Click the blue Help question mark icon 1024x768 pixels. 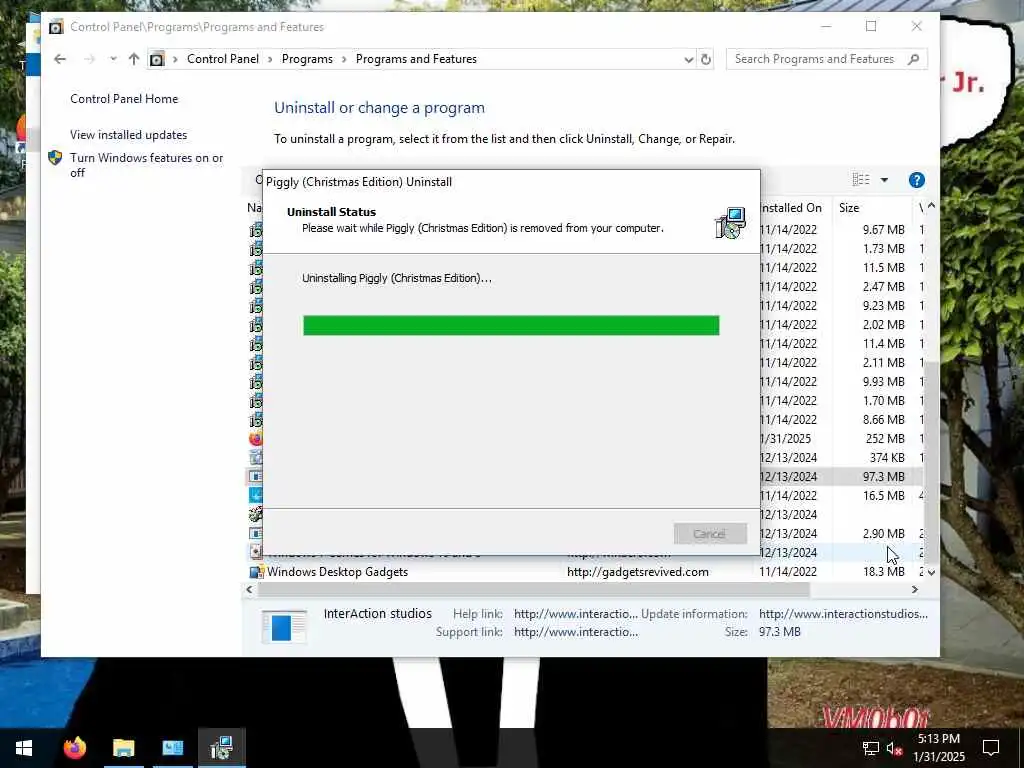pos(916,180)
